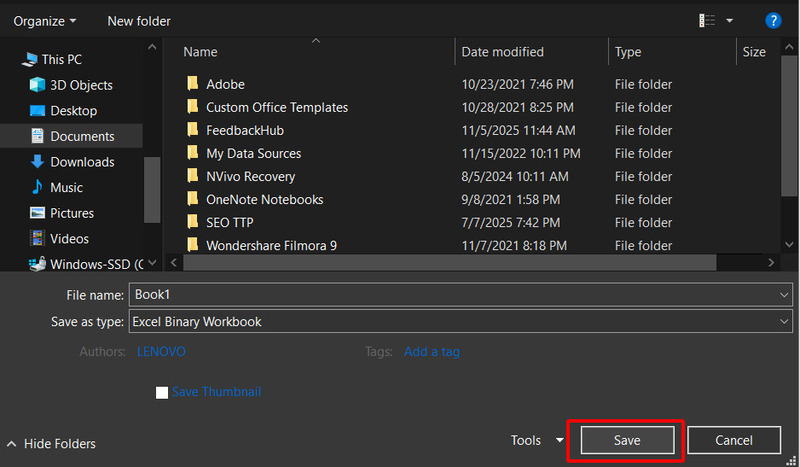This screenshot has height=467, width=800.
Task: Open Pictures in the navigation pane
Action: pyautogui.click(x=72, y=213)
